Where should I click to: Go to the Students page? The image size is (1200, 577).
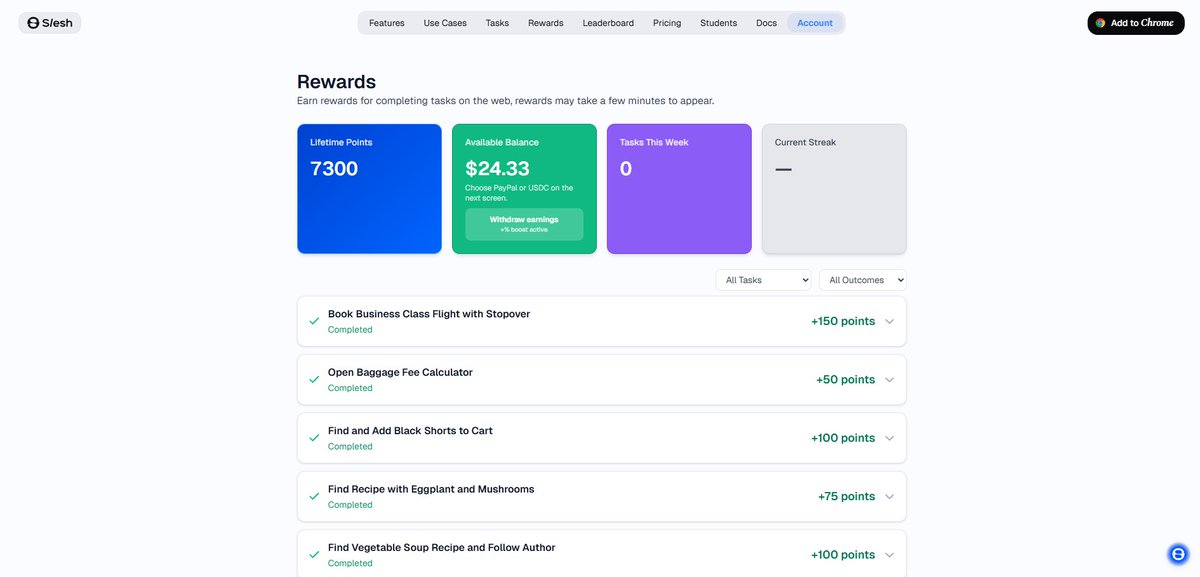(719, 23)
